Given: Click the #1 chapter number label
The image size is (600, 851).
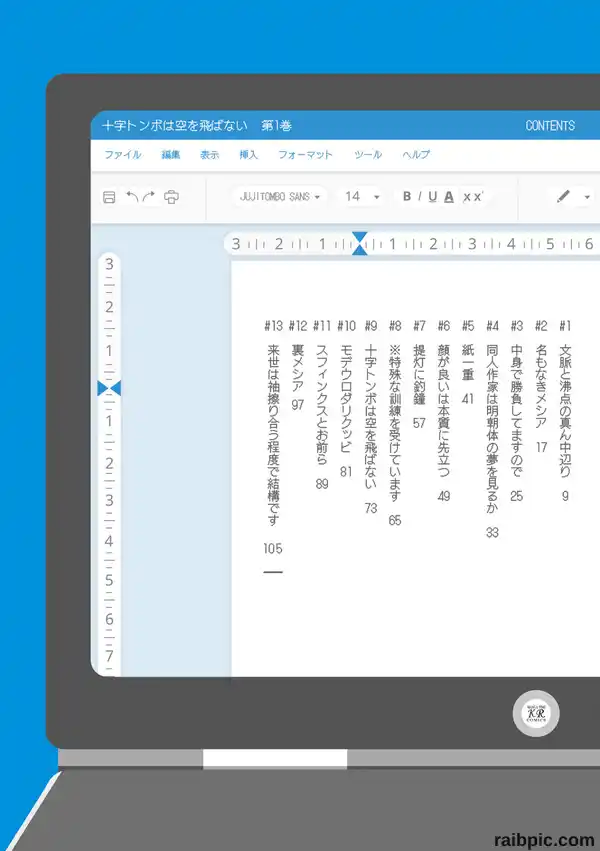Looking at the screenshot, I should (565, 326).
